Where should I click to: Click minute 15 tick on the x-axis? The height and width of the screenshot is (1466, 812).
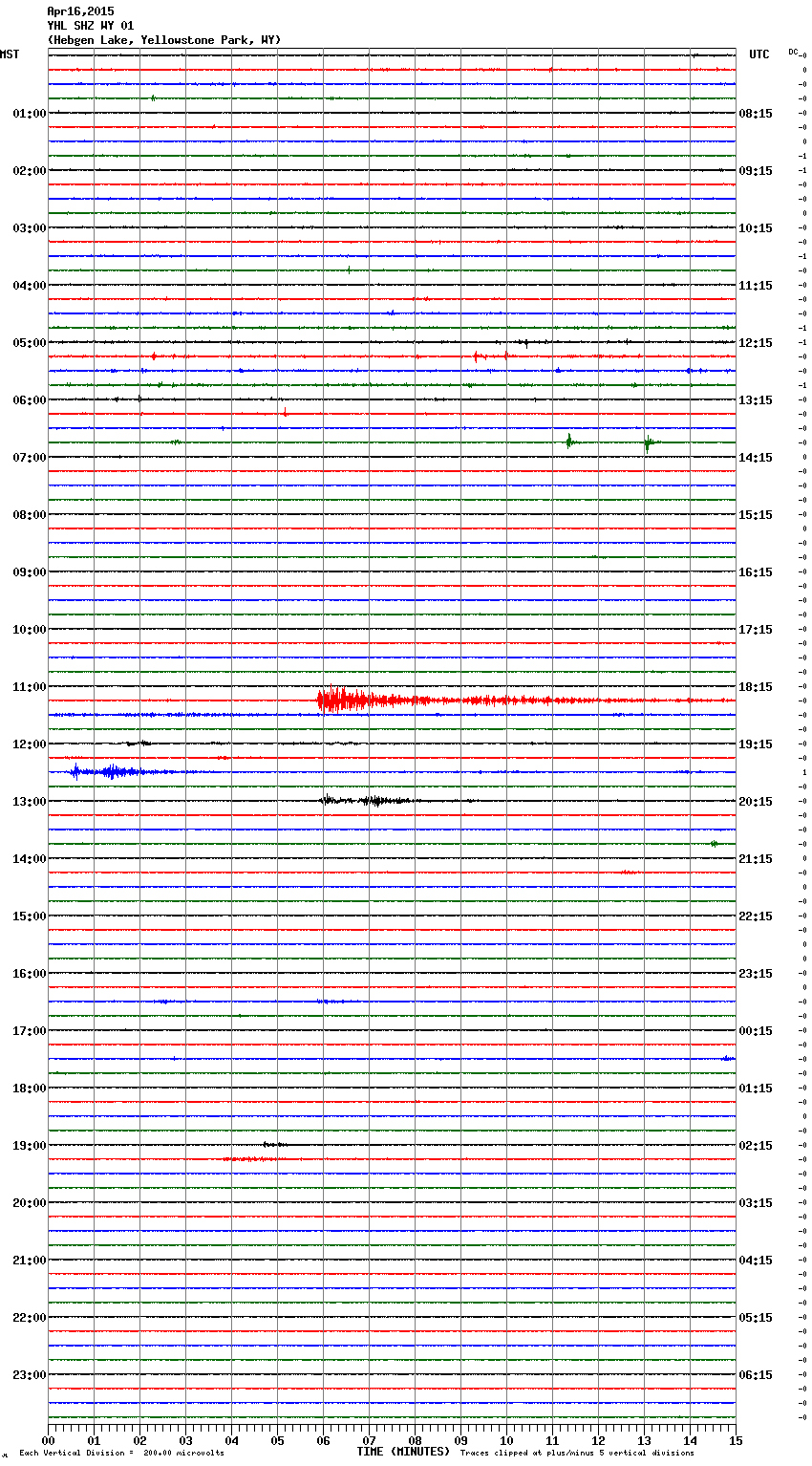[736, 1440]
